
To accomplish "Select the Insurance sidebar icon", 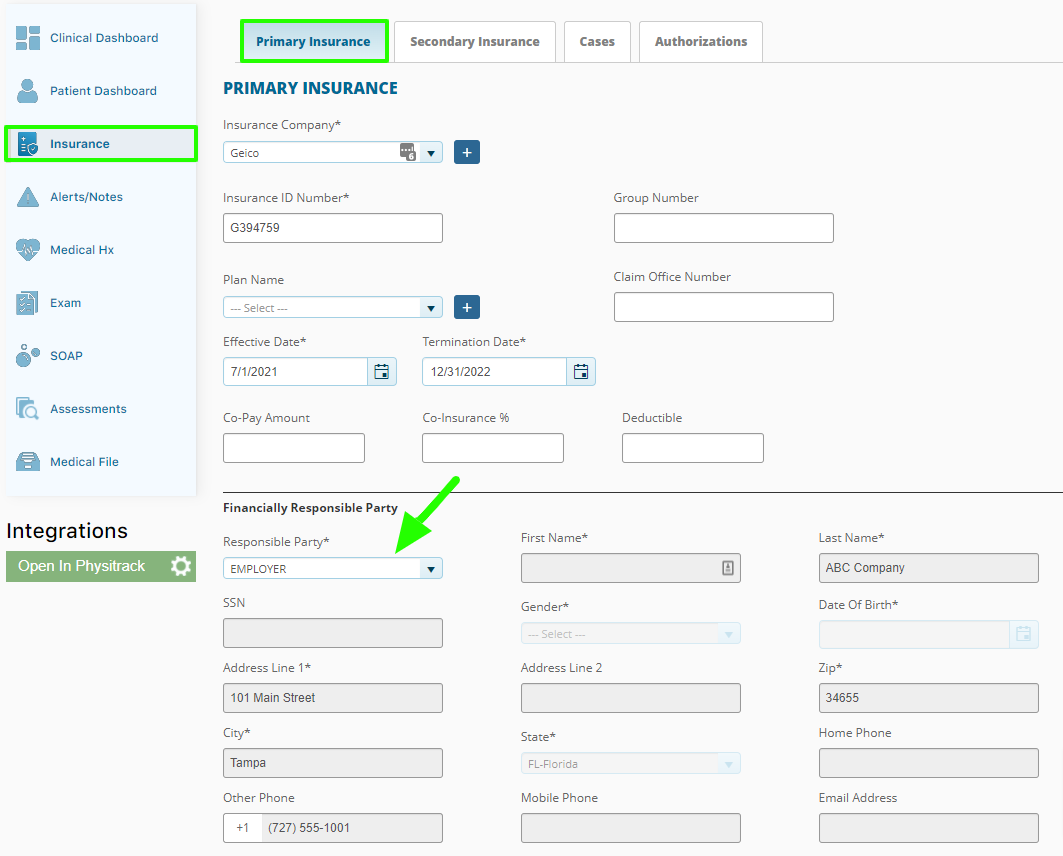I will [28, 144].
